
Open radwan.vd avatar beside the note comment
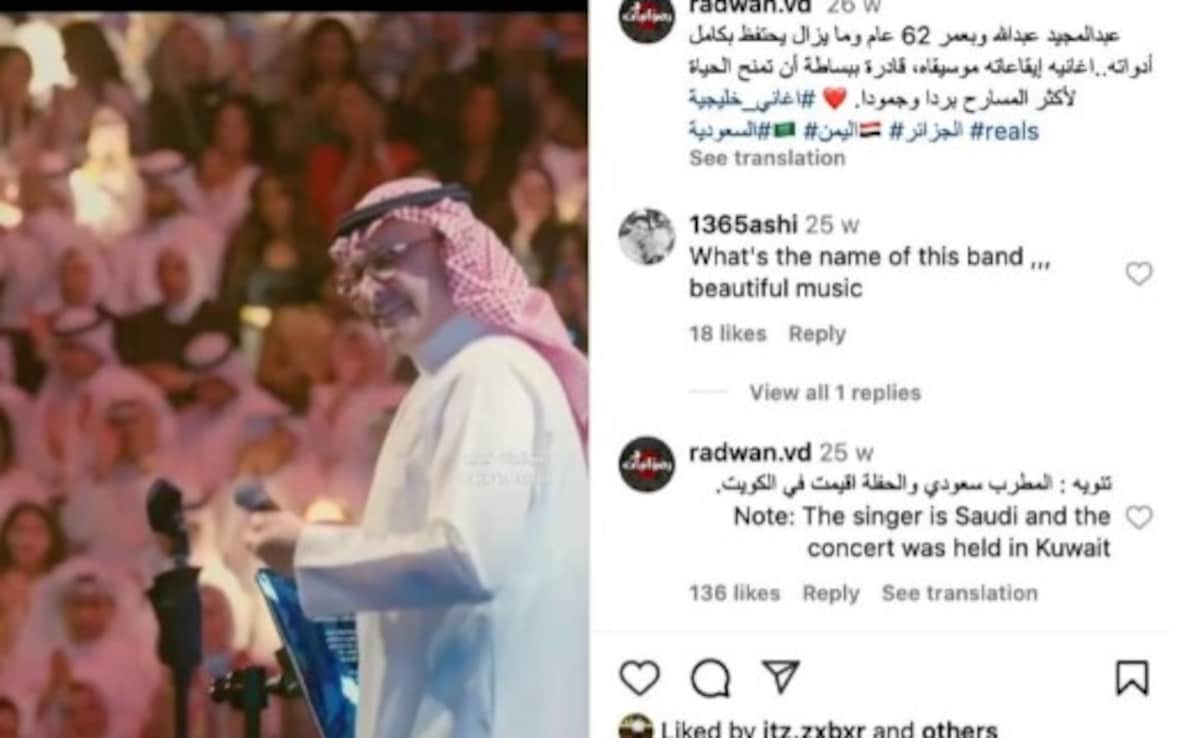646,464
